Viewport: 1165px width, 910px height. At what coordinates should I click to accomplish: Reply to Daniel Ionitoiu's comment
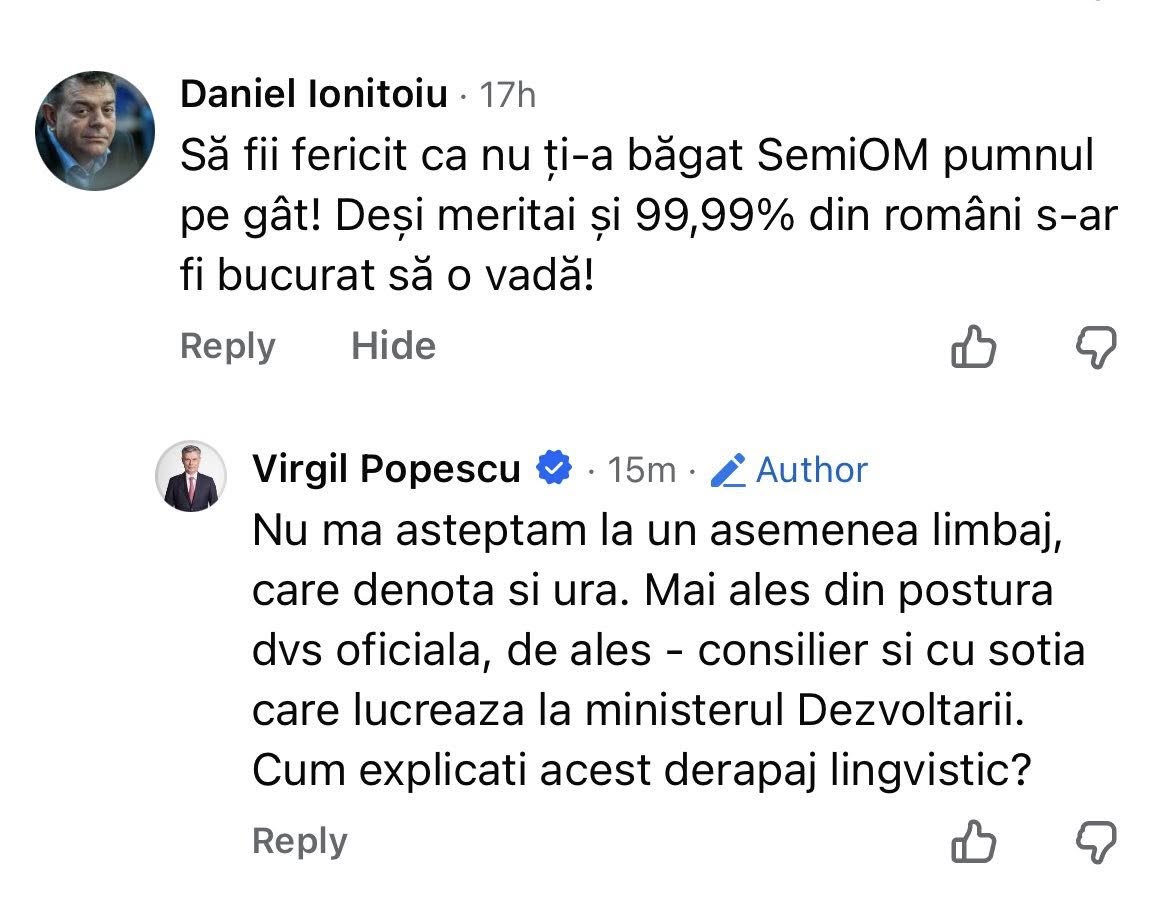[x=227, y=346]
